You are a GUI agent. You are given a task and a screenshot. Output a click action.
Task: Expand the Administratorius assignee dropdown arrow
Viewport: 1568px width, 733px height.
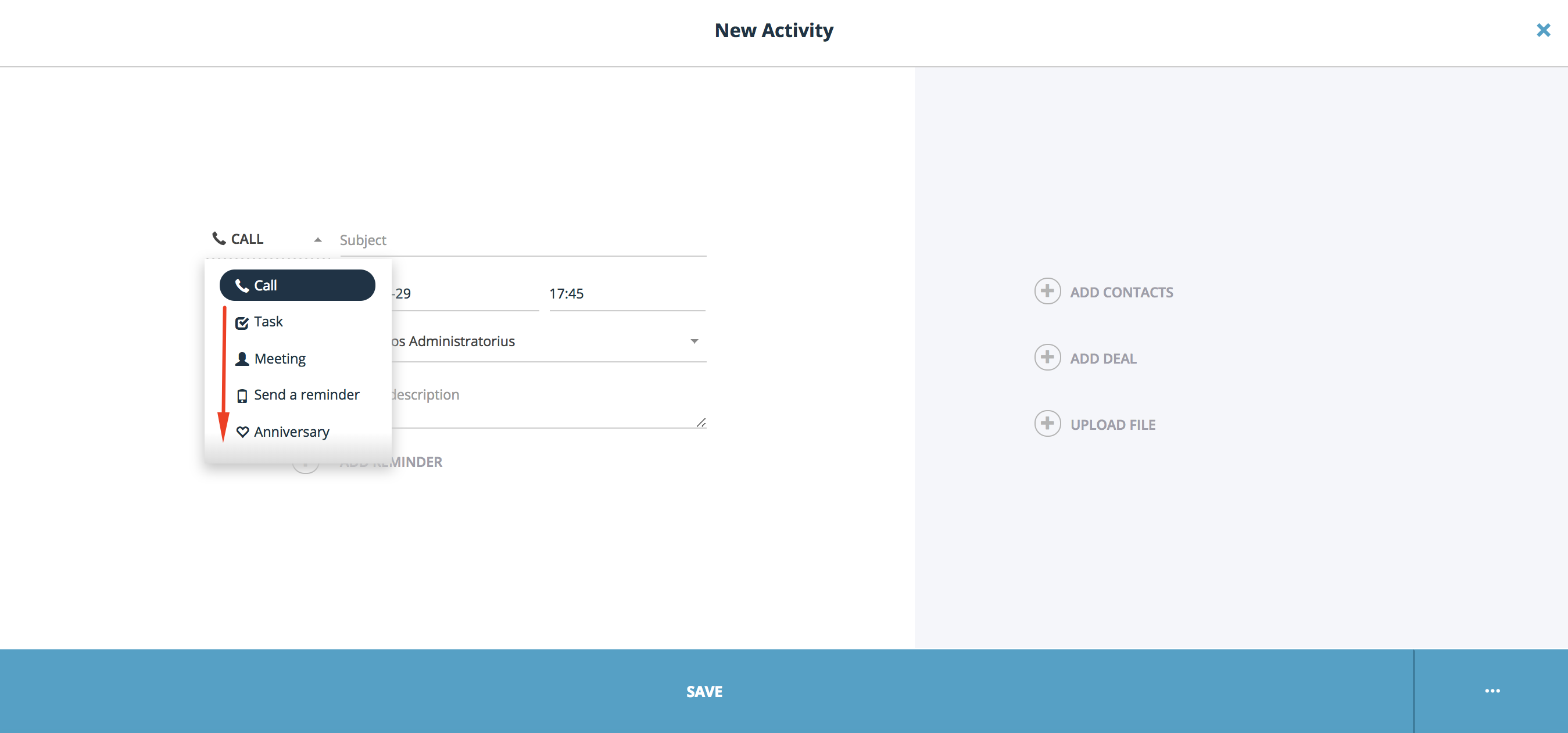[694, 342]
